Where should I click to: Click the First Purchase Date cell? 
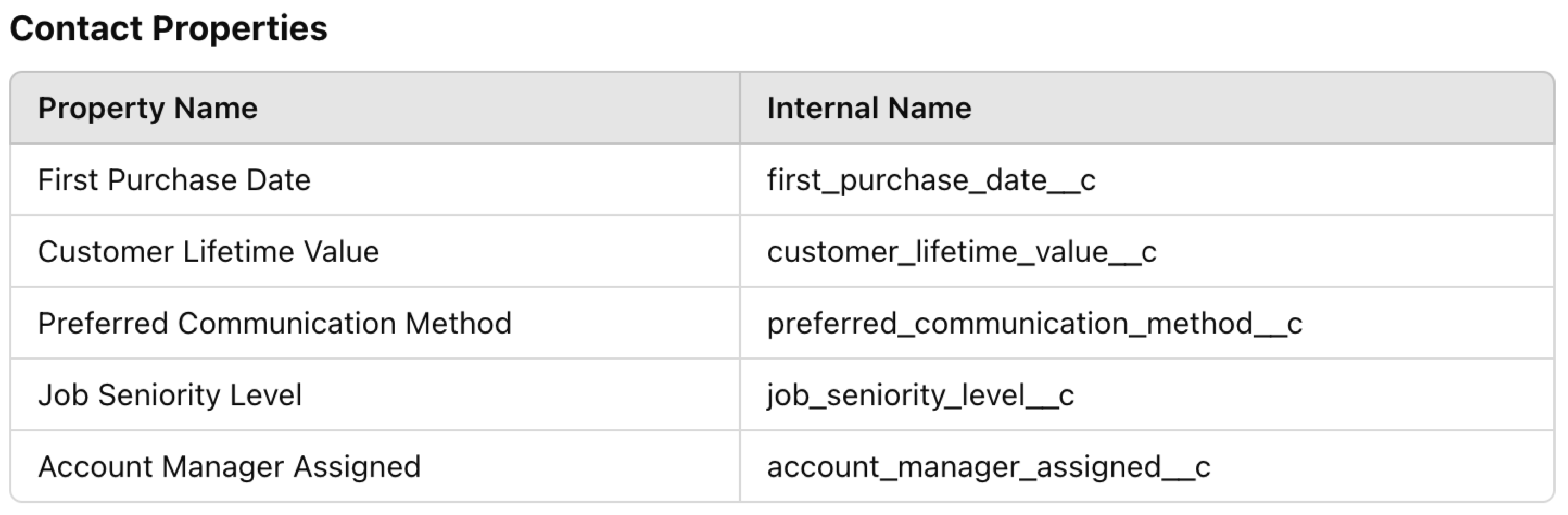(174, 180)
